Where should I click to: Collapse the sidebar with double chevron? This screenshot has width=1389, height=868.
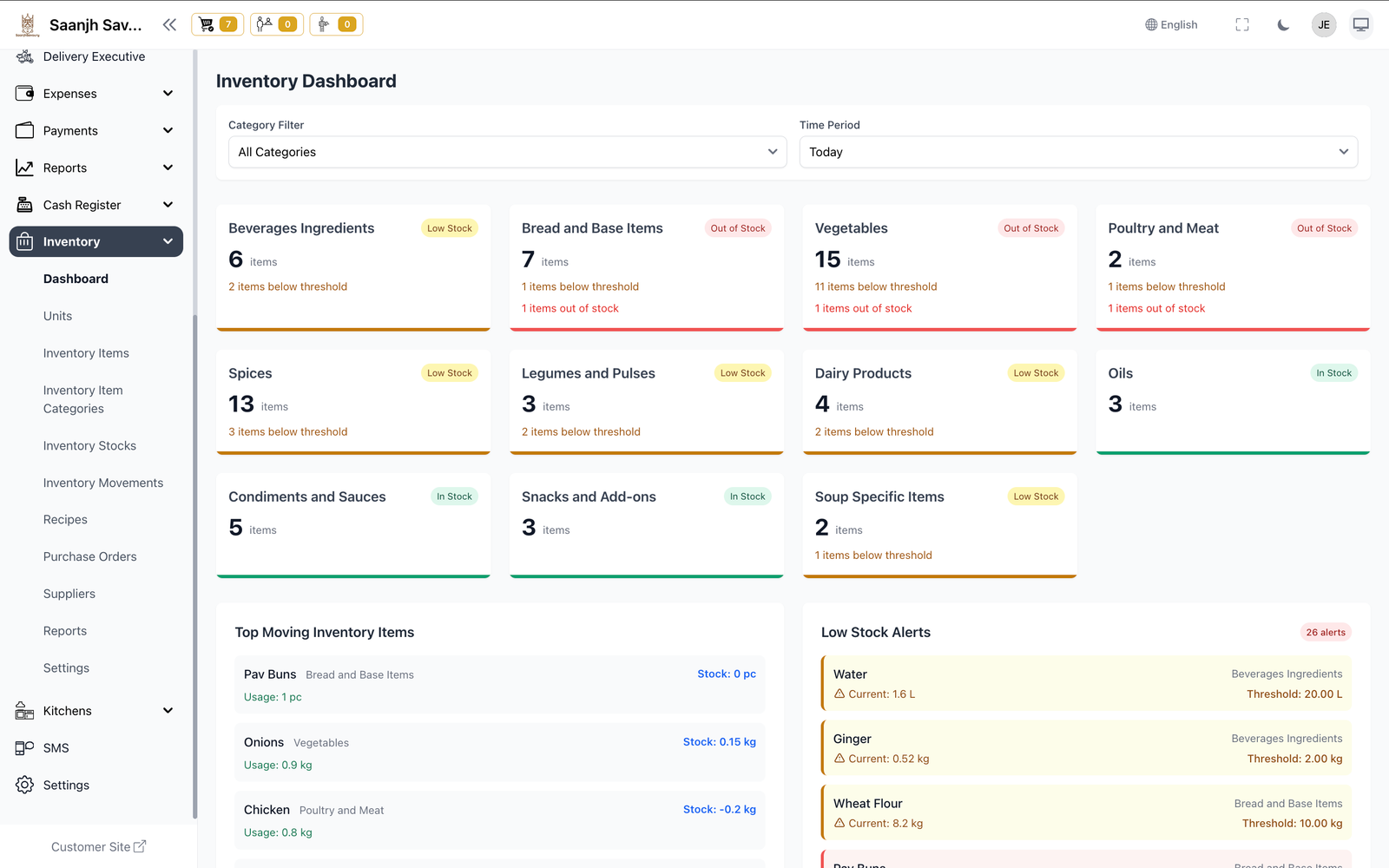[169, 24]
